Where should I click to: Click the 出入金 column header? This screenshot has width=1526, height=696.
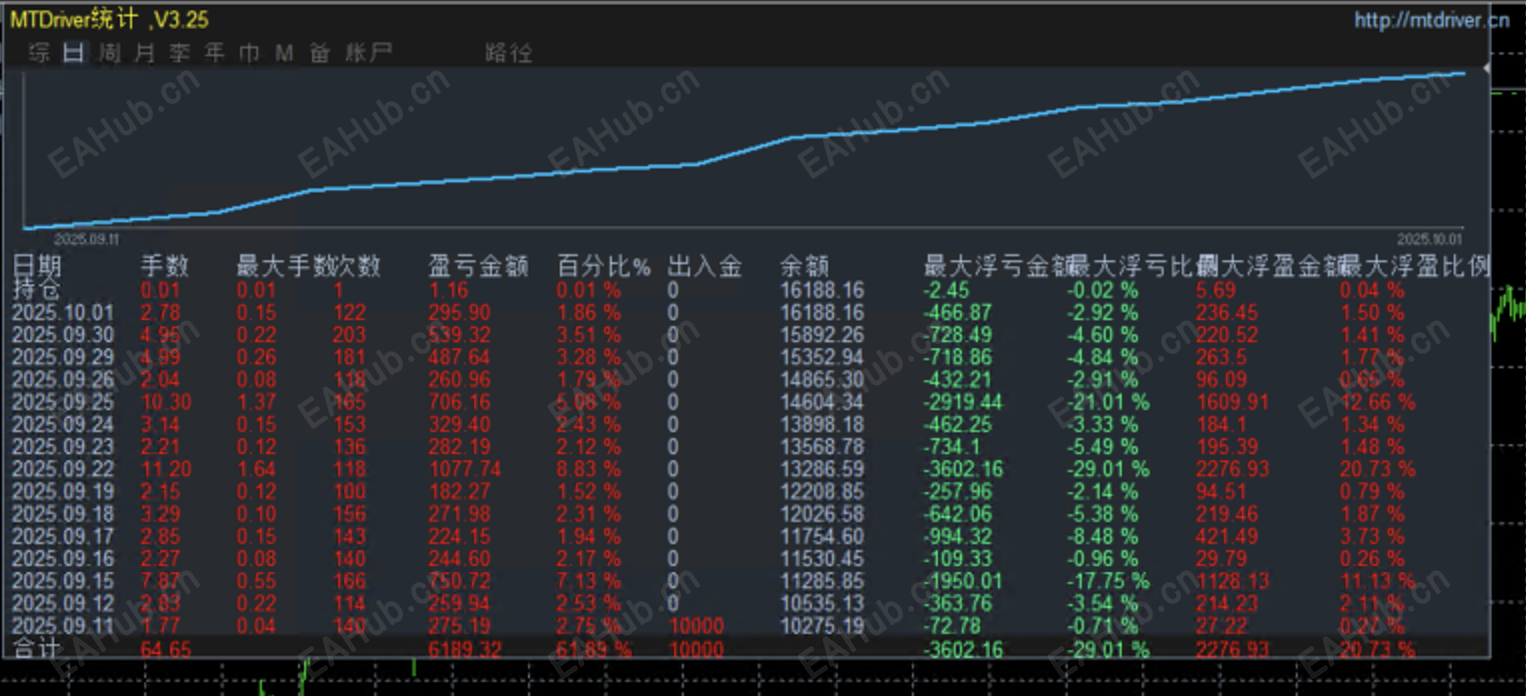[x=705, y=266]
